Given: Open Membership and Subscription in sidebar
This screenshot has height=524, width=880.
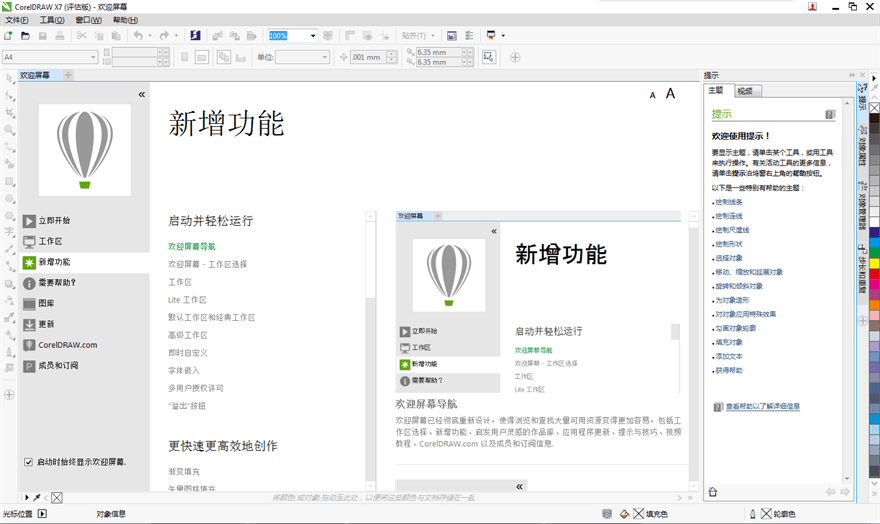Looking at the screenshot, I should [50, 366].
